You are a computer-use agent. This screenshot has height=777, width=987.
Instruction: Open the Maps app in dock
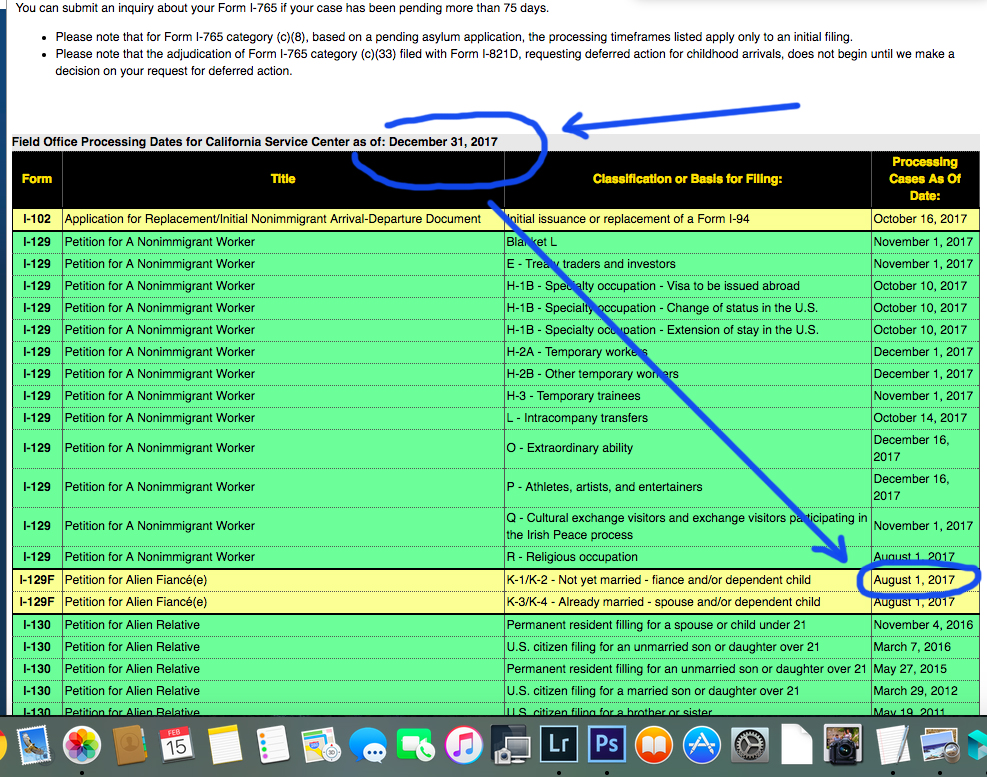click(x=321, y=745)
